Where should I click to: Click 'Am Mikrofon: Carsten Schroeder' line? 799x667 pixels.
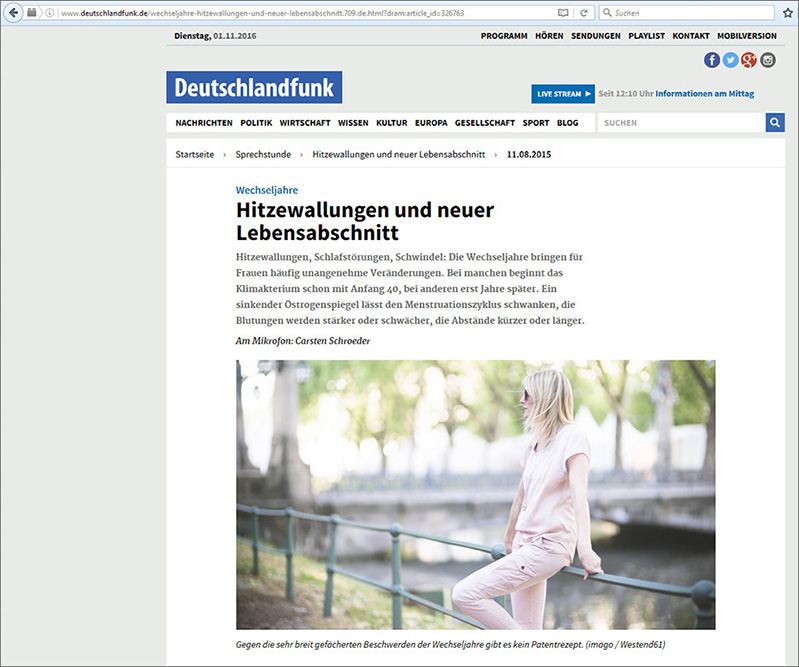[303, 341]
